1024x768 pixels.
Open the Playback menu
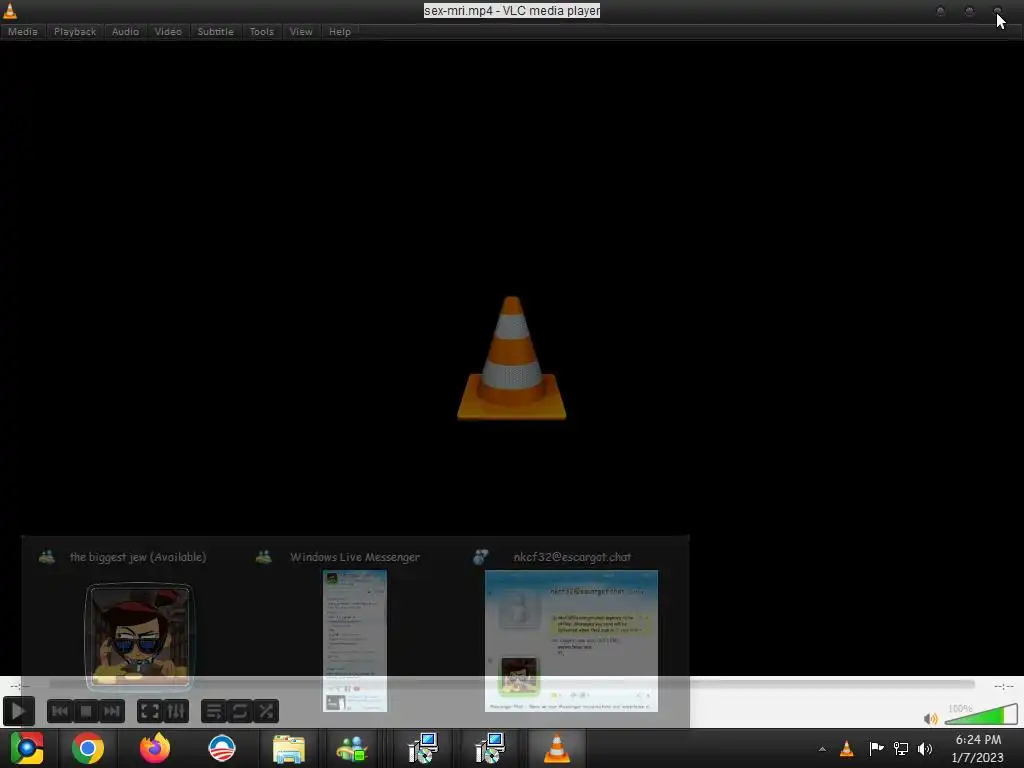(75, 31)
